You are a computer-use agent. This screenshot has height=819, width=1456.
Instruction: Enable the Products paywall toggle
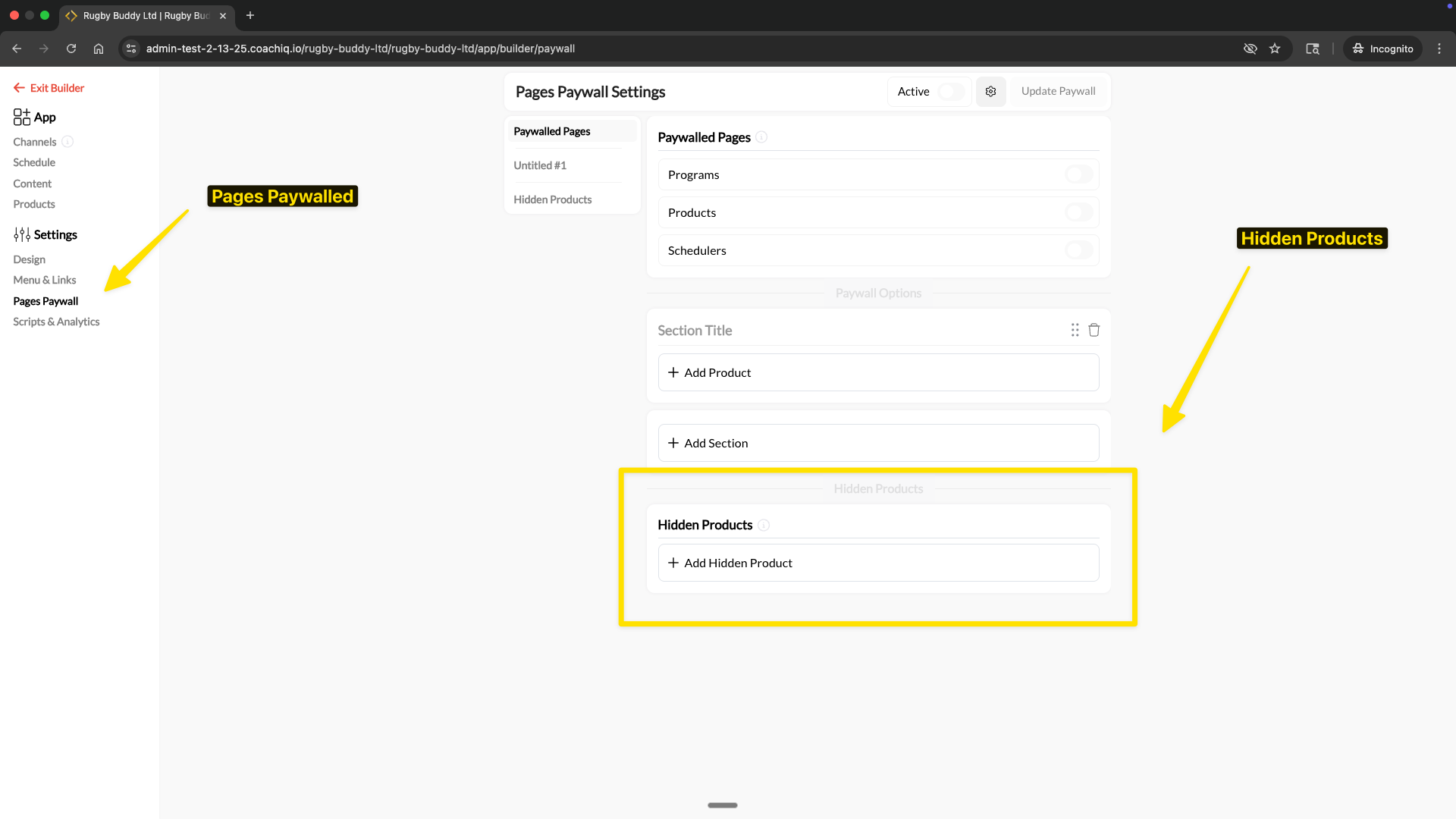1078,212
